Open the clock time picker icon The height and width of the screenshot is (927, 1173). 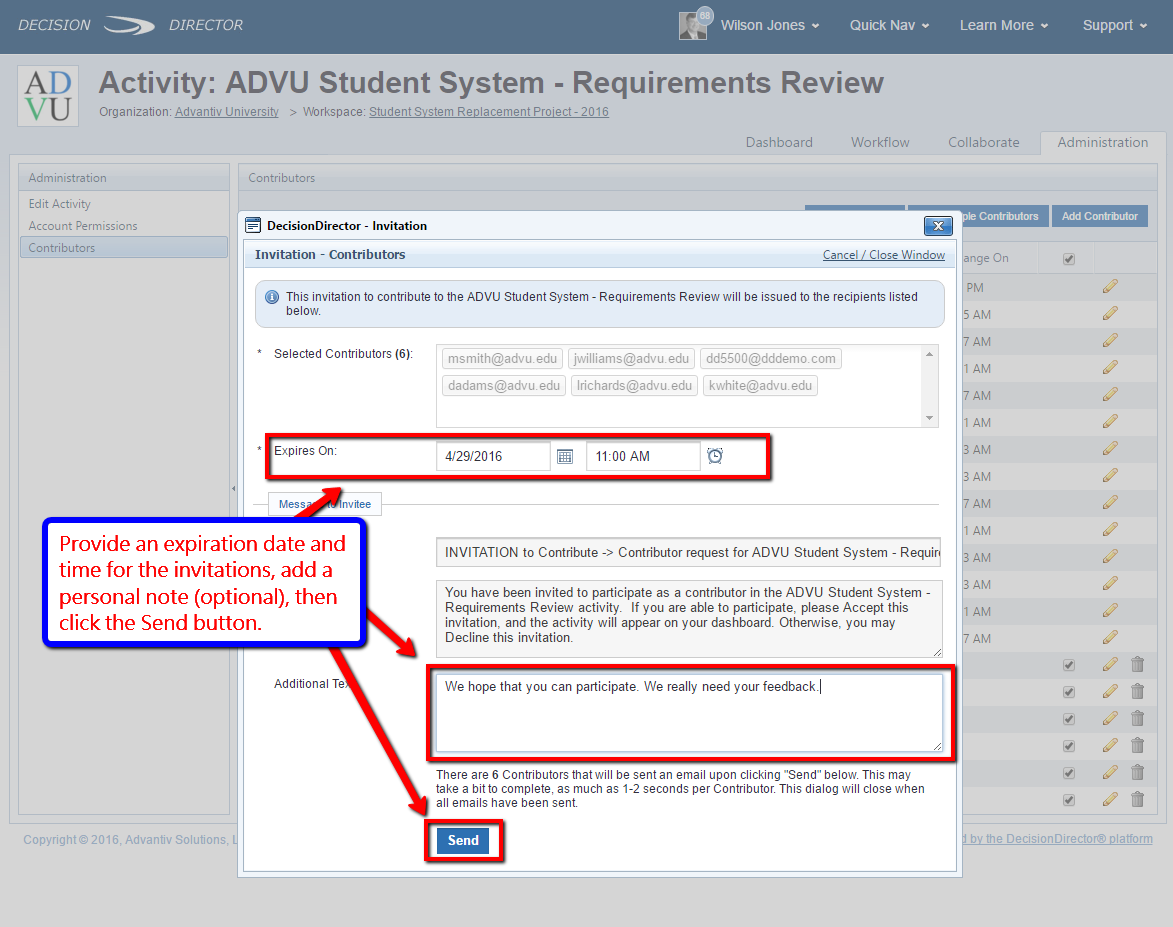click(715, 456)
